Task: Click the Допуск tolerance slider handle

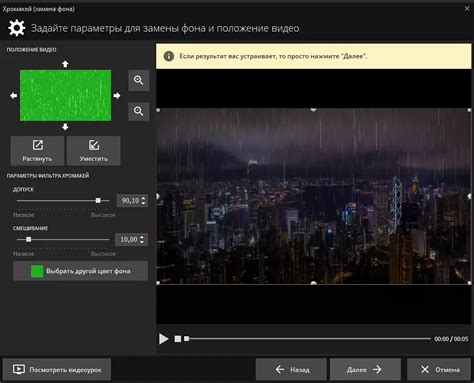Action: click(98, 200)
